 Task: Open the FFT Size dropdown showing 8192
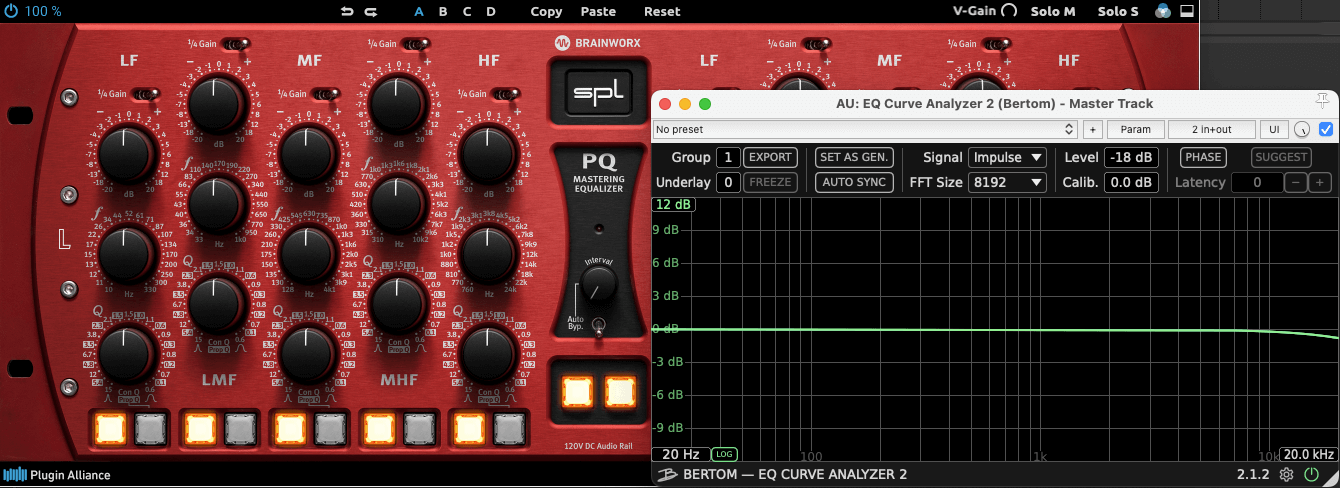1007,182
